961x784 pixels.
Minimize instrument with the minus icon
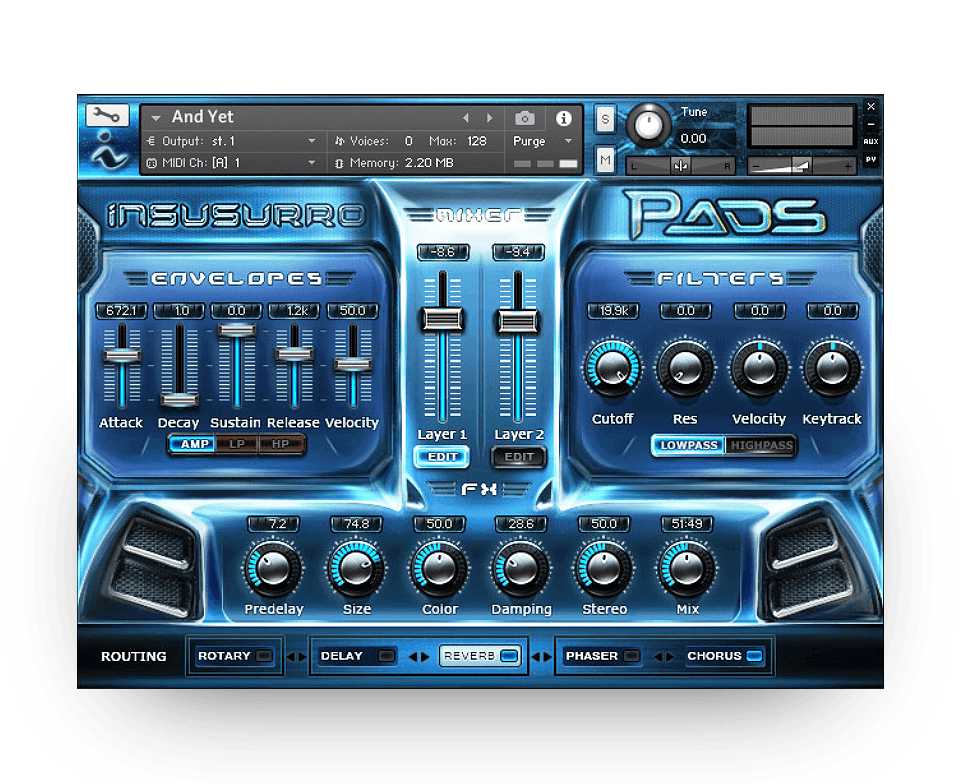871,124
